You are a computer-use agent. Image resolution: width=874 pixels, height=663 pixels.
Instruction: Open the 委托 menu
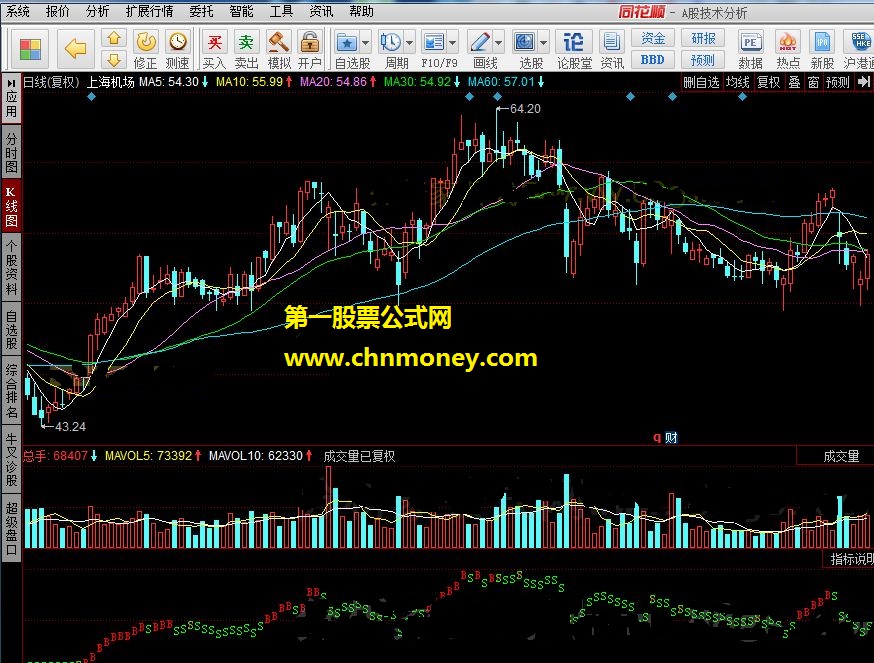[201, 11]
